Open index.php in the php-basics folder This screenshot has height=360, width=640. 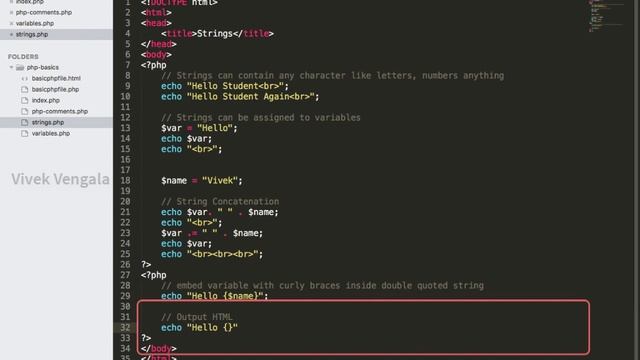click(x=46, y=100)
